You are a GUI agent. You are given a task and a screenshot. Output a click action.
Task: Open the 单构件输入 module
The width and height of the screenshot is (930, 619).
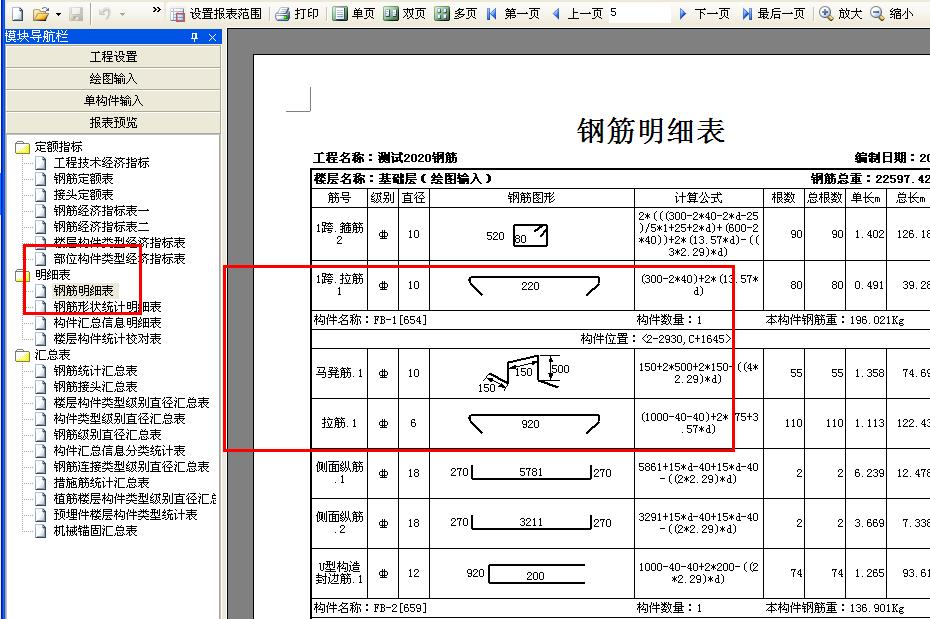pyautogui.click(x=113, y=100)
